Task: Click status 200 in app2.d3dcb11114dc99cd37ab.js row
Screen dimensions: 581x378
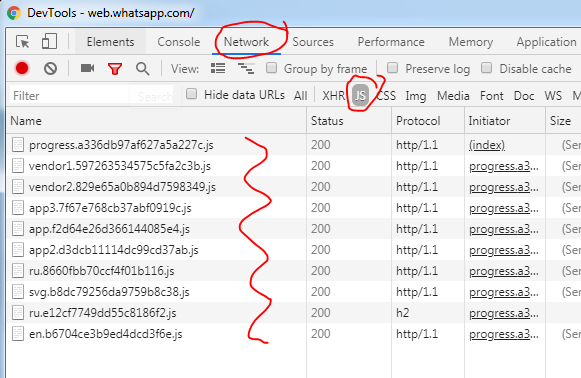Action: (321, 250)
